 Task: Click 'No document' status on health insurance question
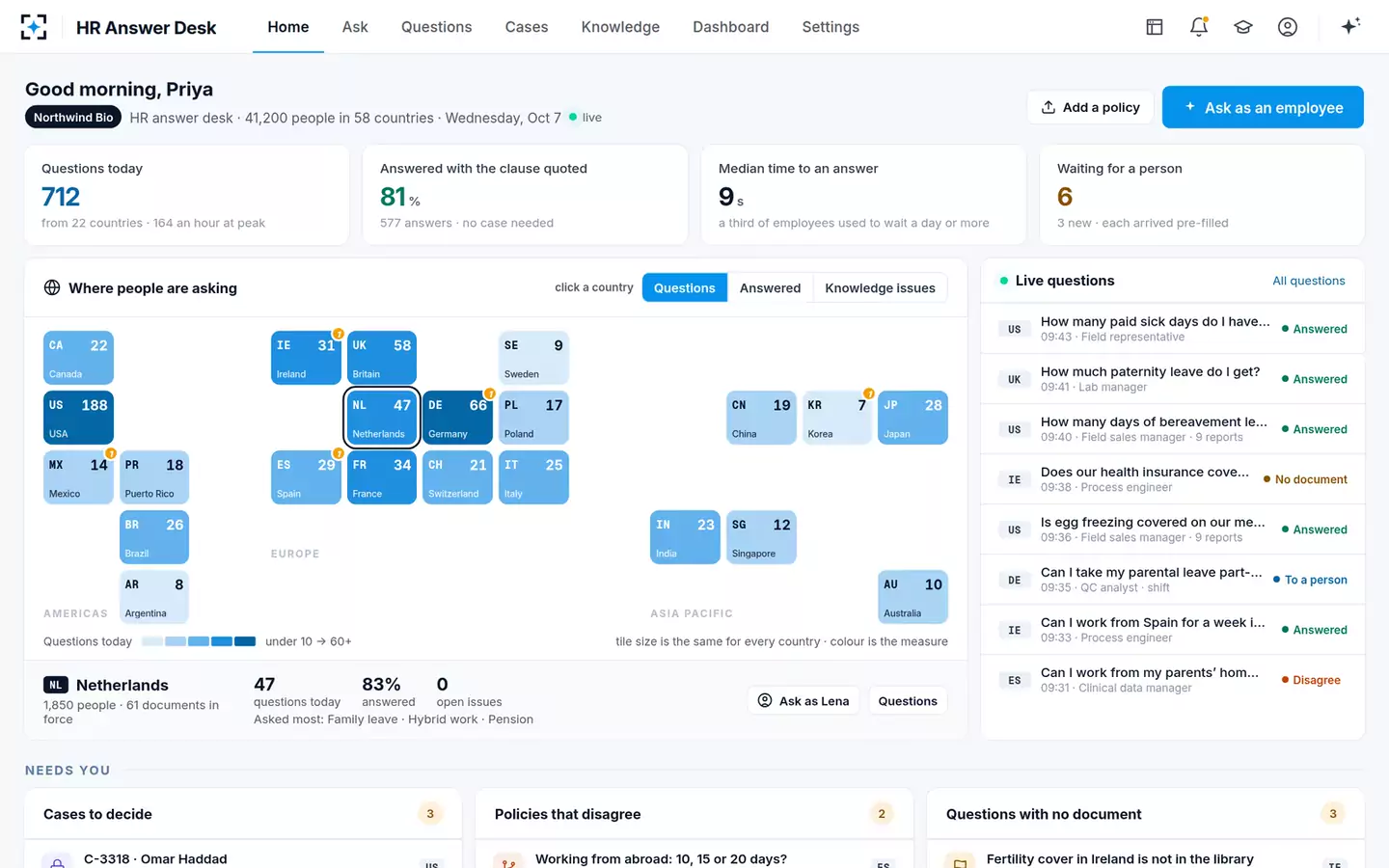(1305, 479)
